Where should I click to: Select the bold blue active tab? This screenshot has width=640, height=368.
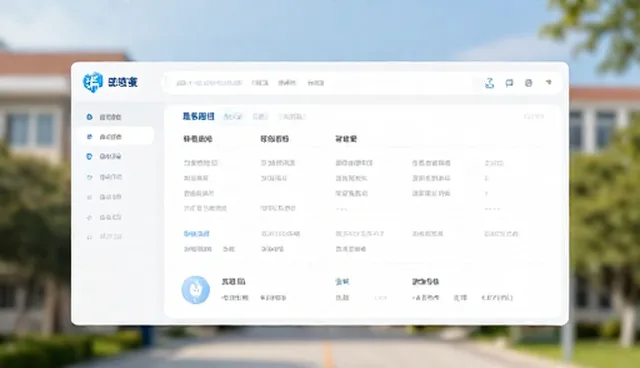pos(198,117)
